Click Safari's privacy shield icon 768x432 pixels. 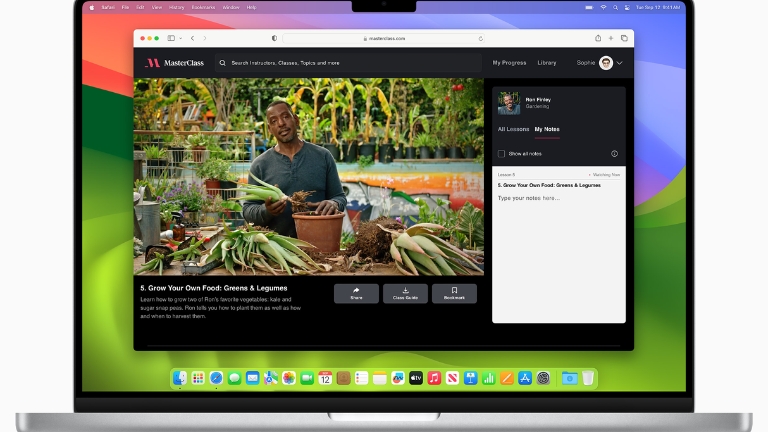274,38
